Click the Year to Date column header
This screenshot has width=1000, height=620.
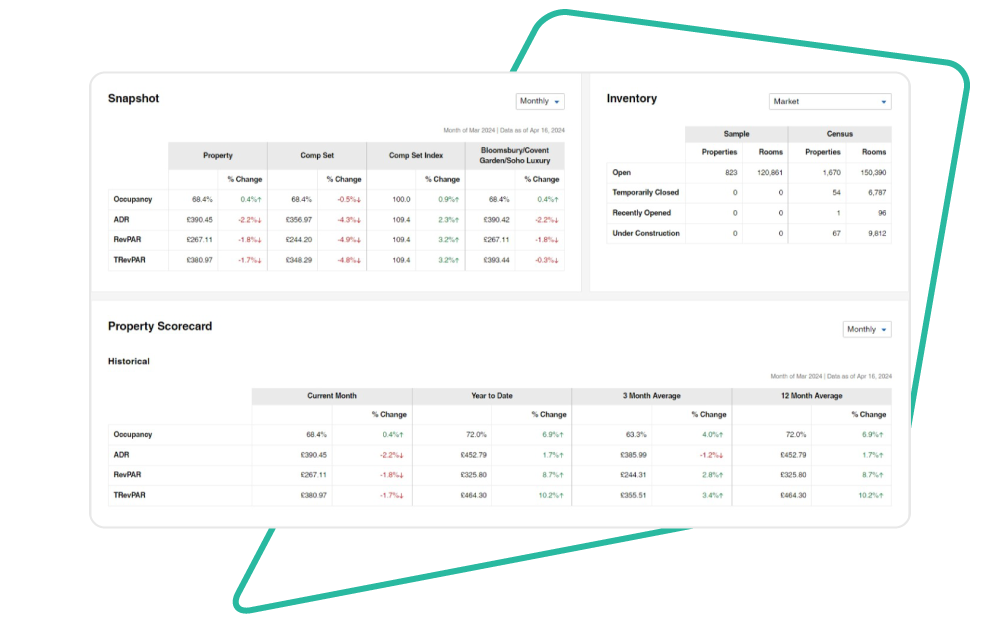pos(491,396)
